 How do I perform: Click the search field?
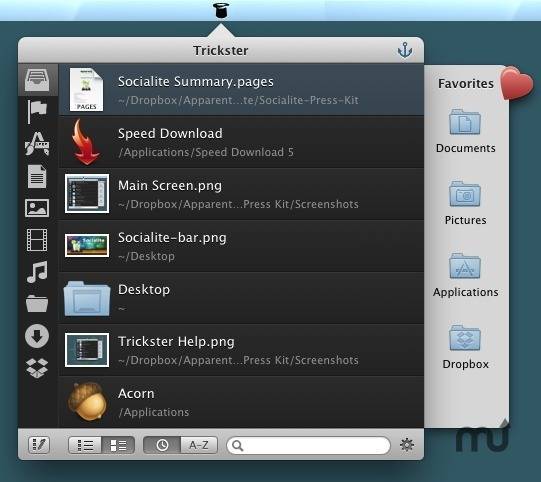click(x=308, y=445)
